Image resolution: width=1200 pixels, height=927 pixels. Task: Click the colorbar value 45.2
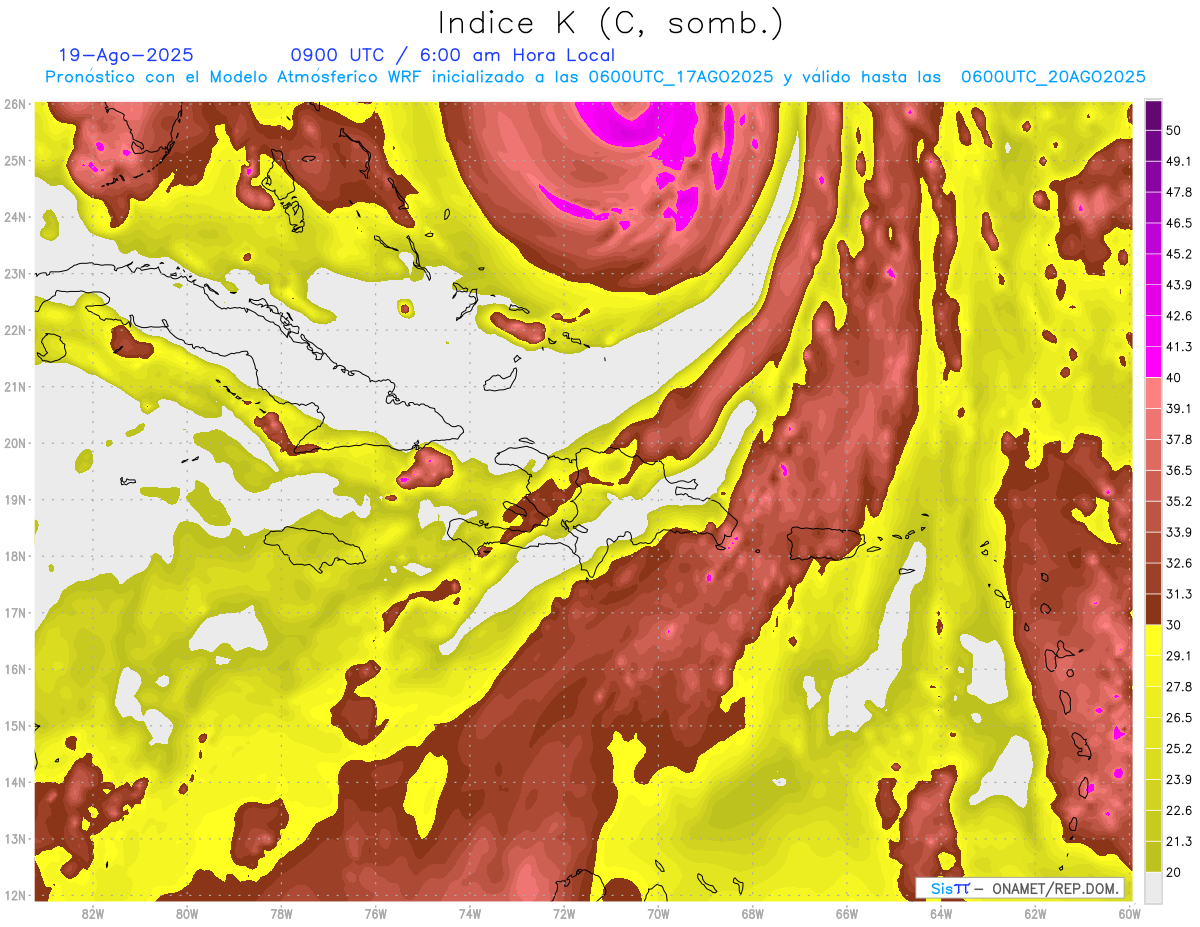(1179, 254)
